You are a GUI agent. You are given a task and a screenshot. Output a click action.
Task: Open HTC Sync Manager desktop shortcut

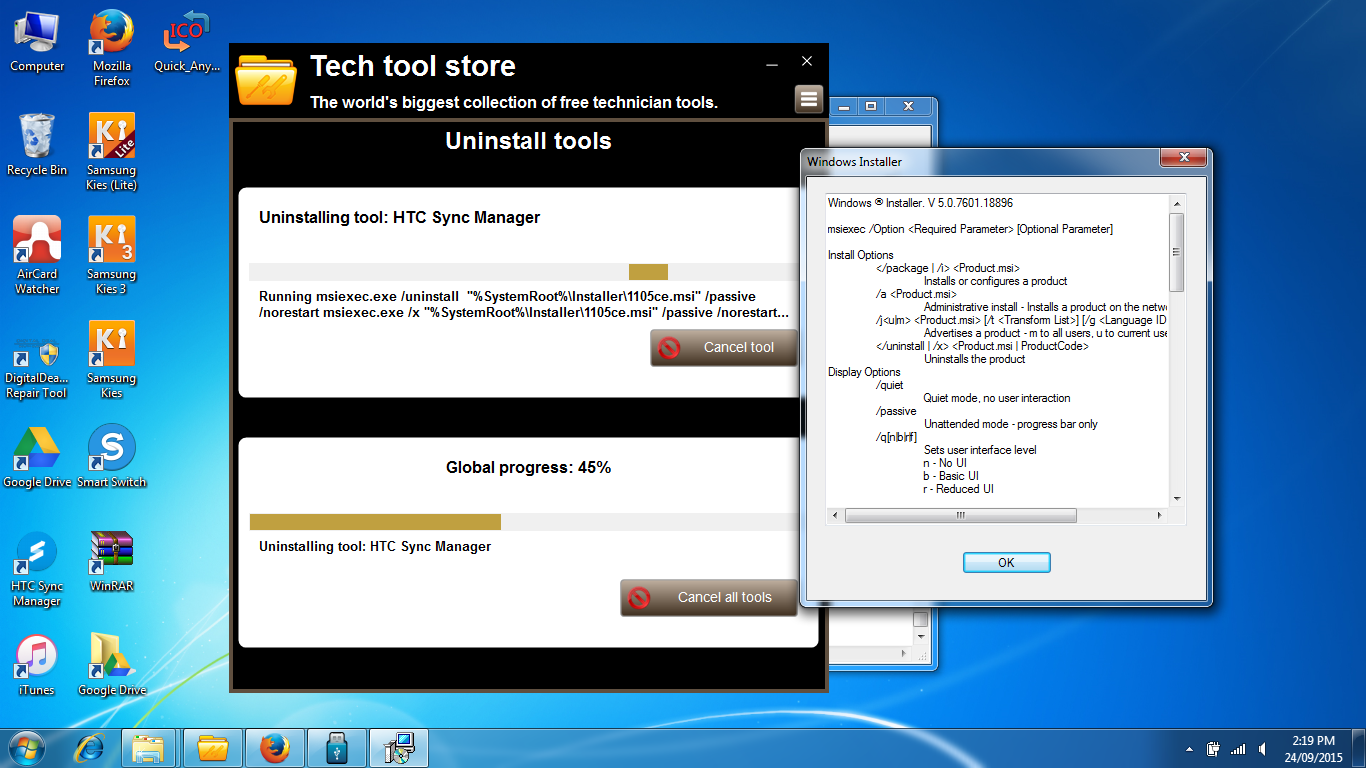click(37, 568)
